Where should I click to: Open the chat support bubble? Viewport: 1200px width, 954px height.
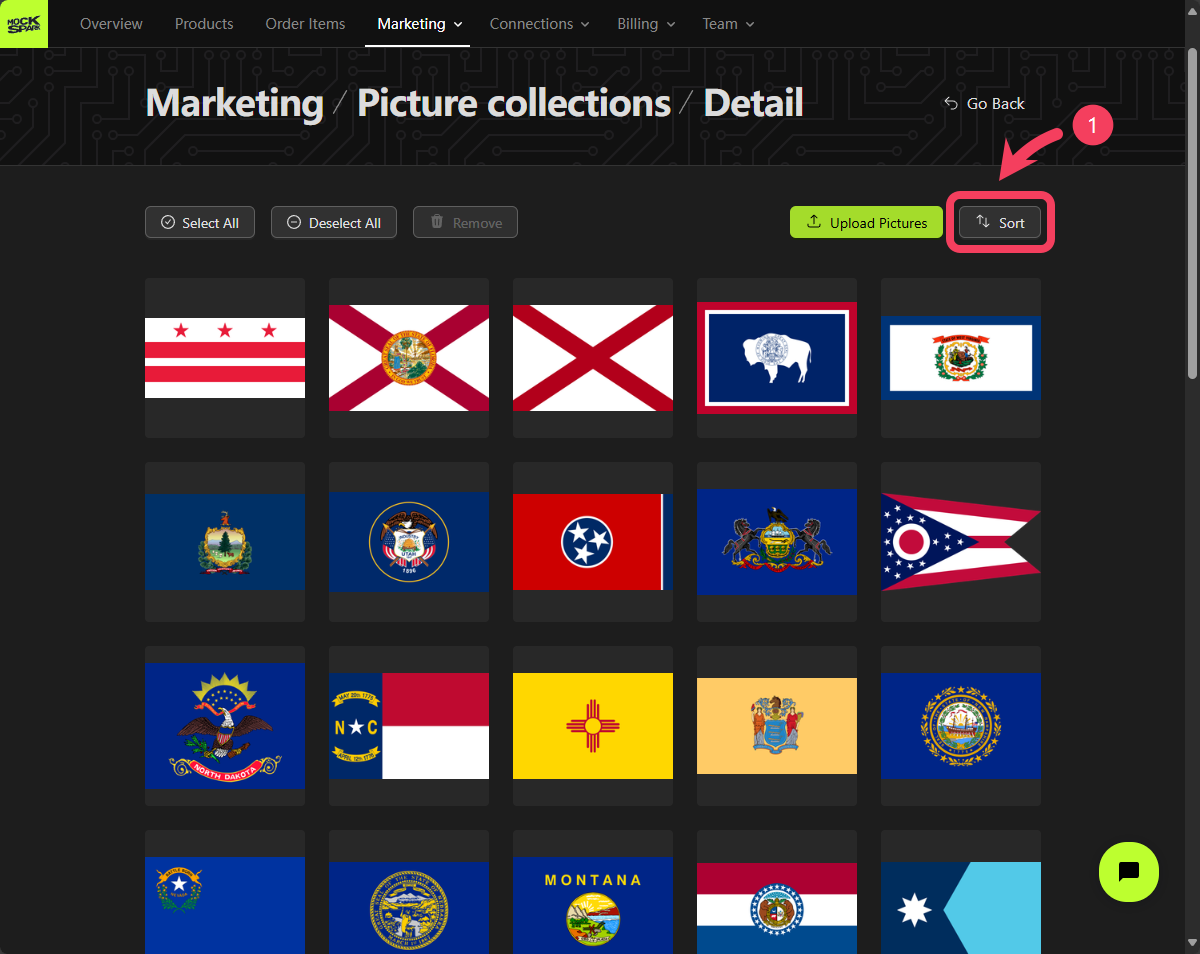(1128, 871)
